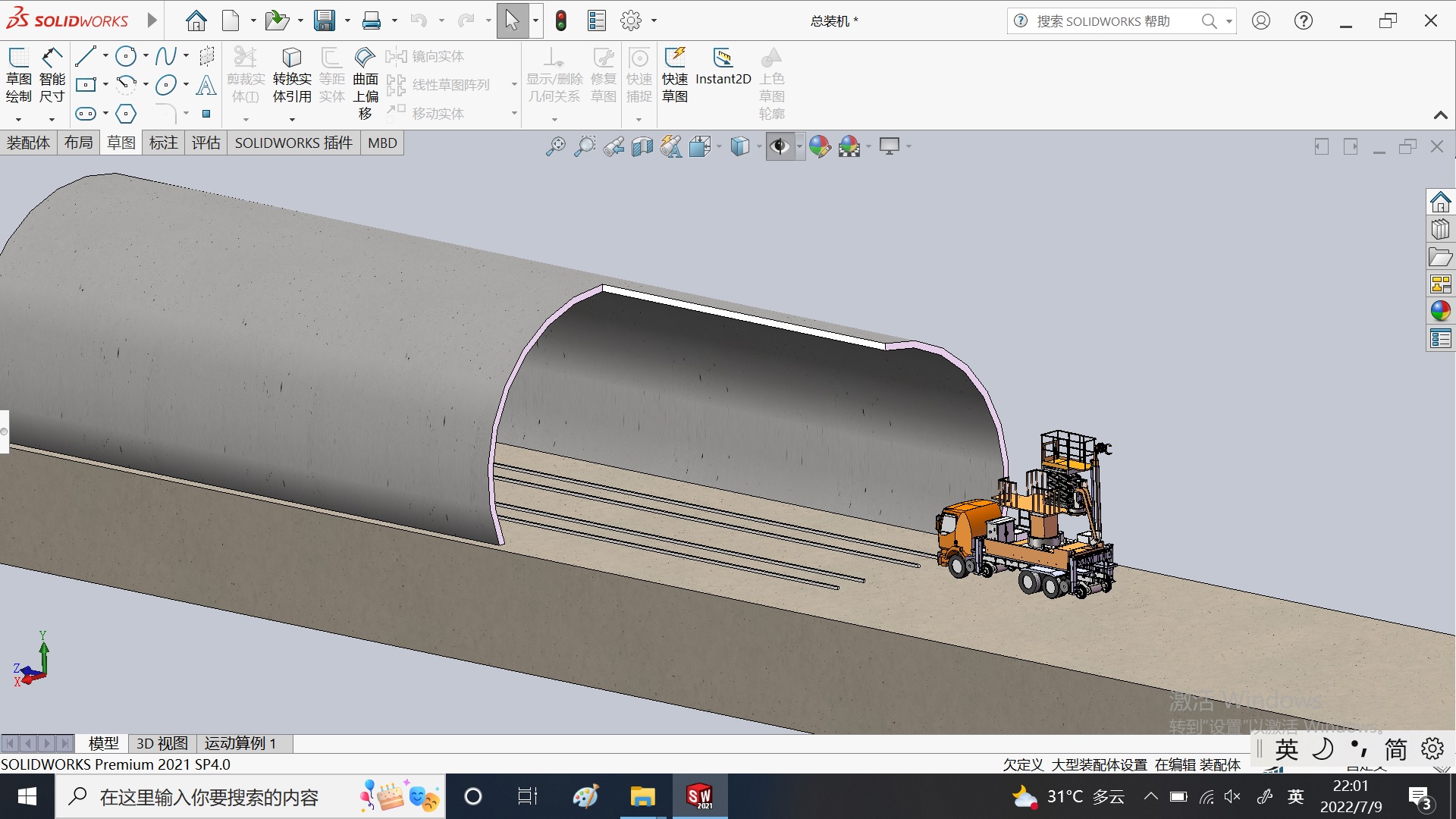
Task: Open View Orientation dropdown arrow
Action: coord(719,146)
